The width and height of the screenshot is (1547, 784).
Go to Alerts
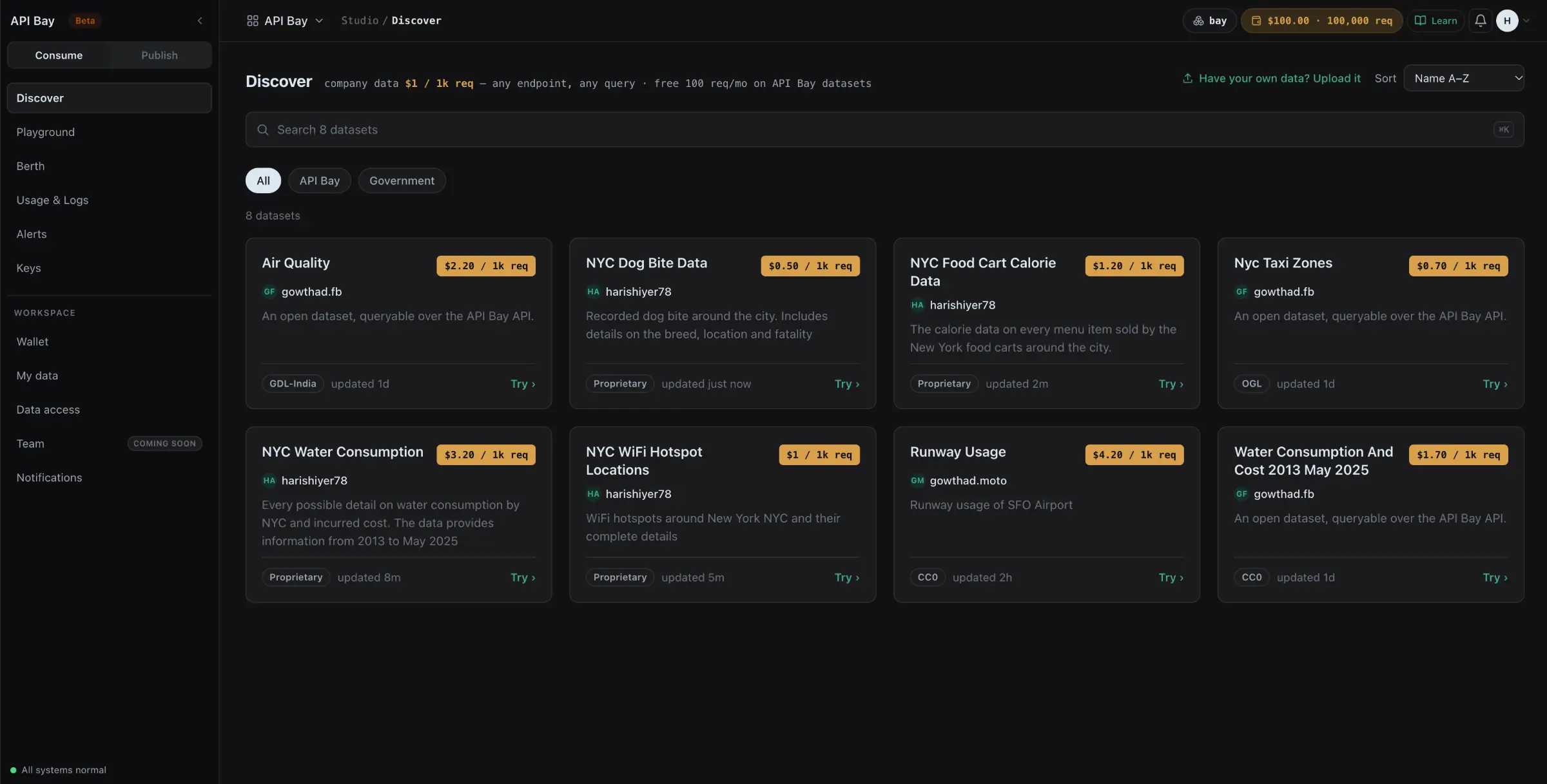pos(109,234)
